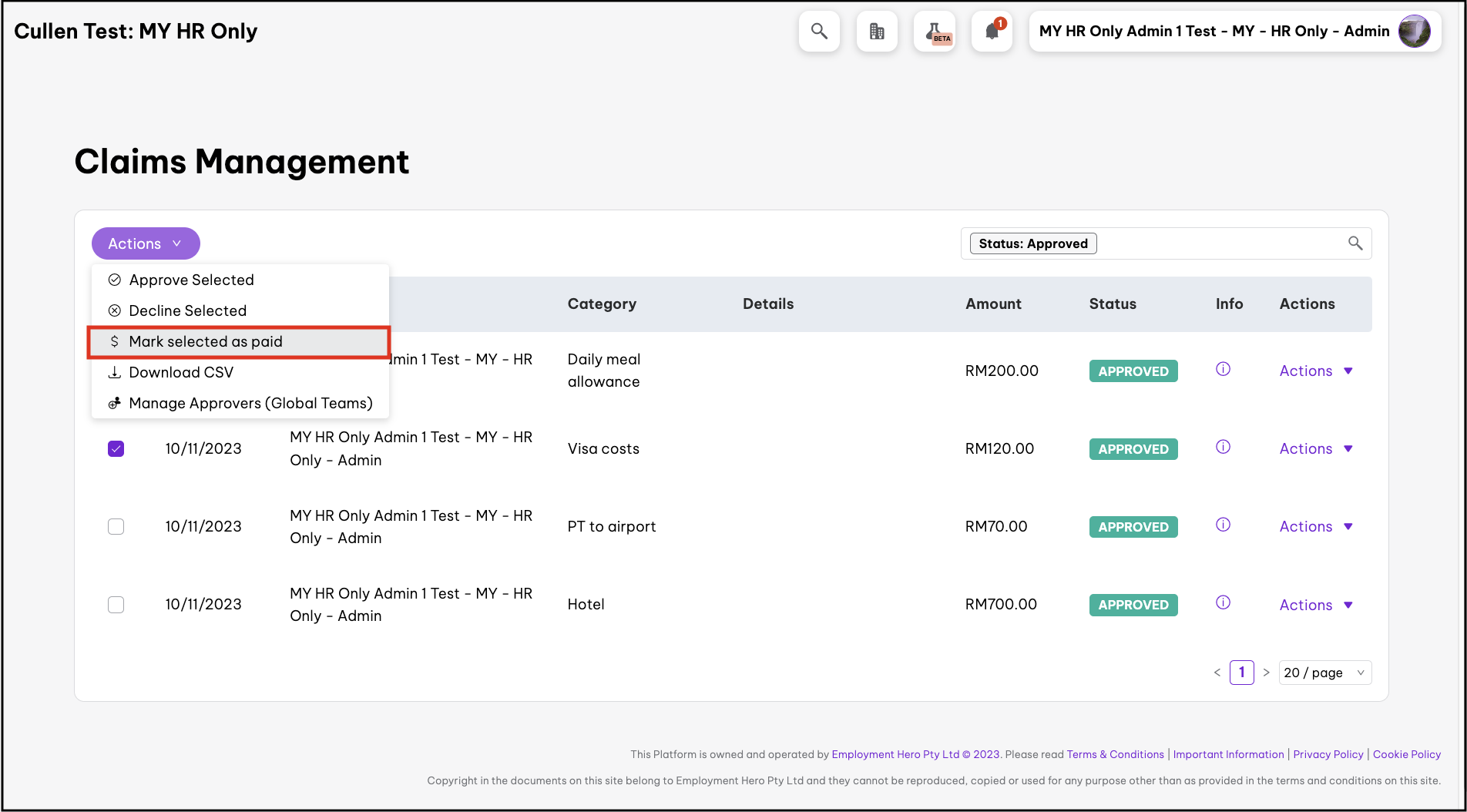Click the search magnifier icon in top header
The image size is (1467, 812).
click(x=819, y=32)
